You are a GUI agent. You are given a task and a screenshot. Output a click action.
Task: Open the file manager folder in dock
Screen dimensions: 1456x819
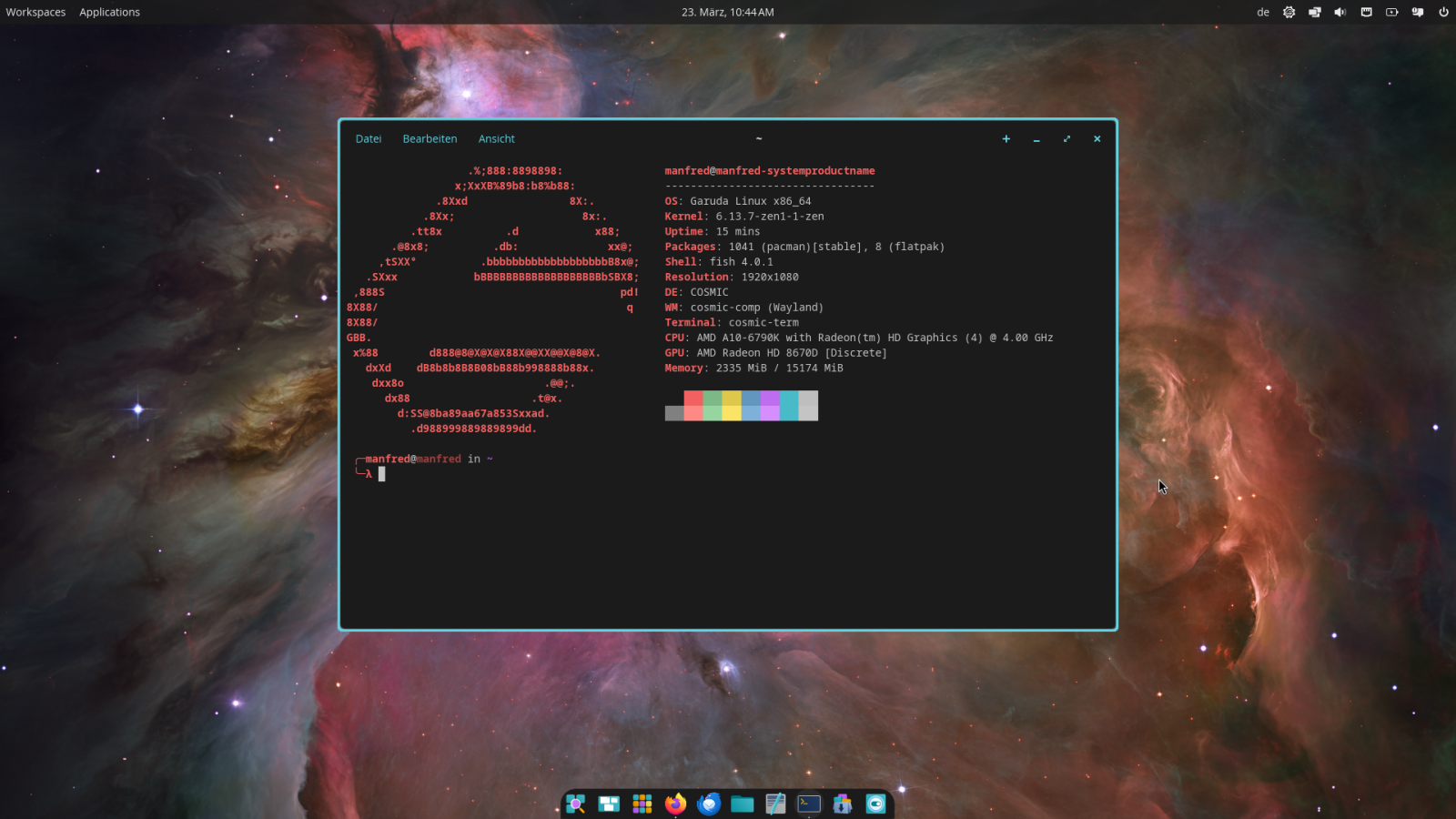(x=742, y=804)
